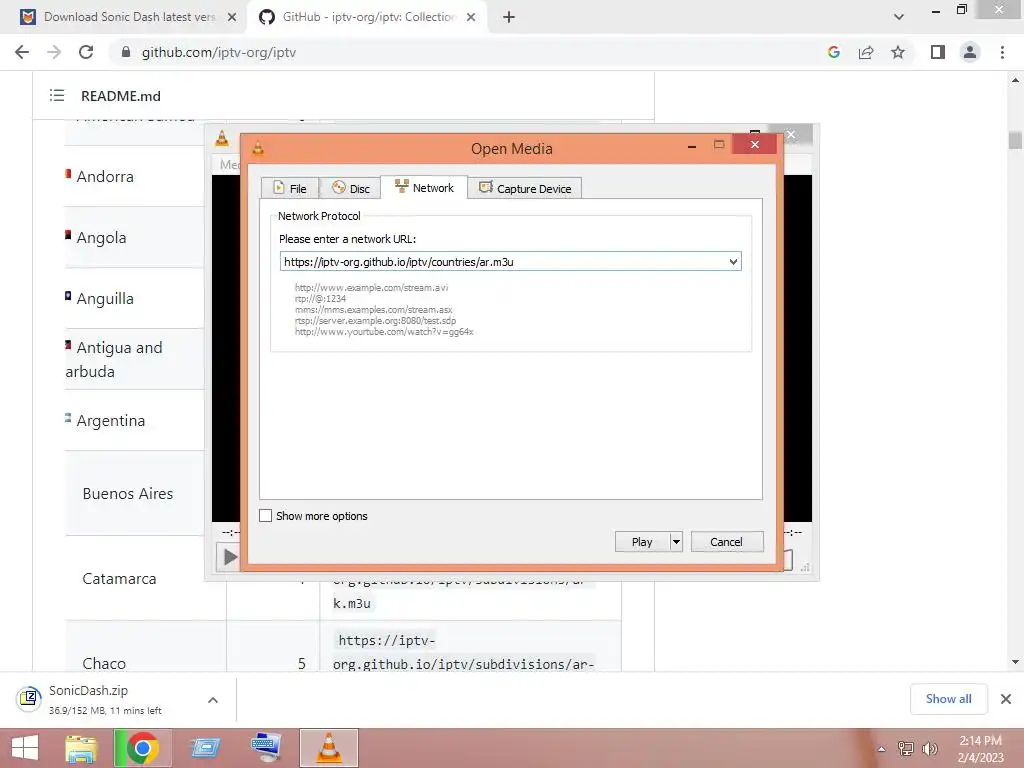Viewport: 1024px width, 768px height.
Task: Click the scrollbar up arrow
Action: [x=1015, y=80]
